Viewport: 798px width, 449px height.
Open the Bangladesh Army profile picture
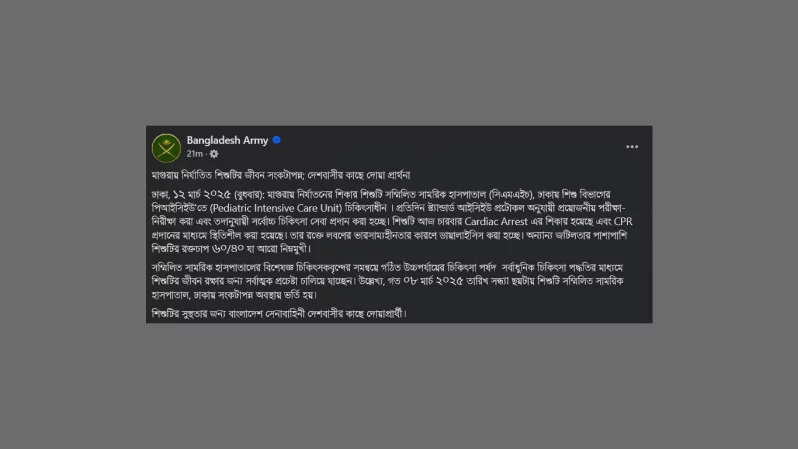pyautogui.click(x=166, y=148)
